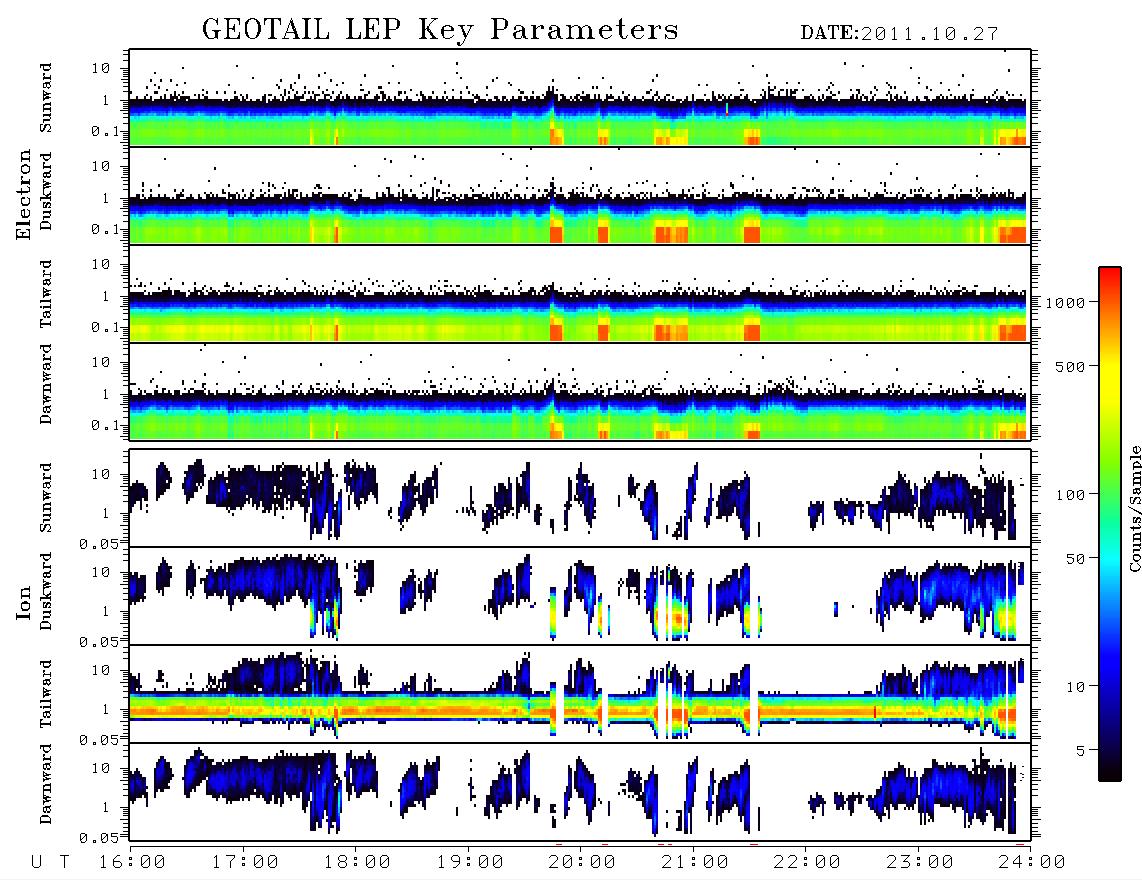1142x880 pixels.
Task: Click inside the Ion Duskward spectrogram panel
Action: coord(580,596)
